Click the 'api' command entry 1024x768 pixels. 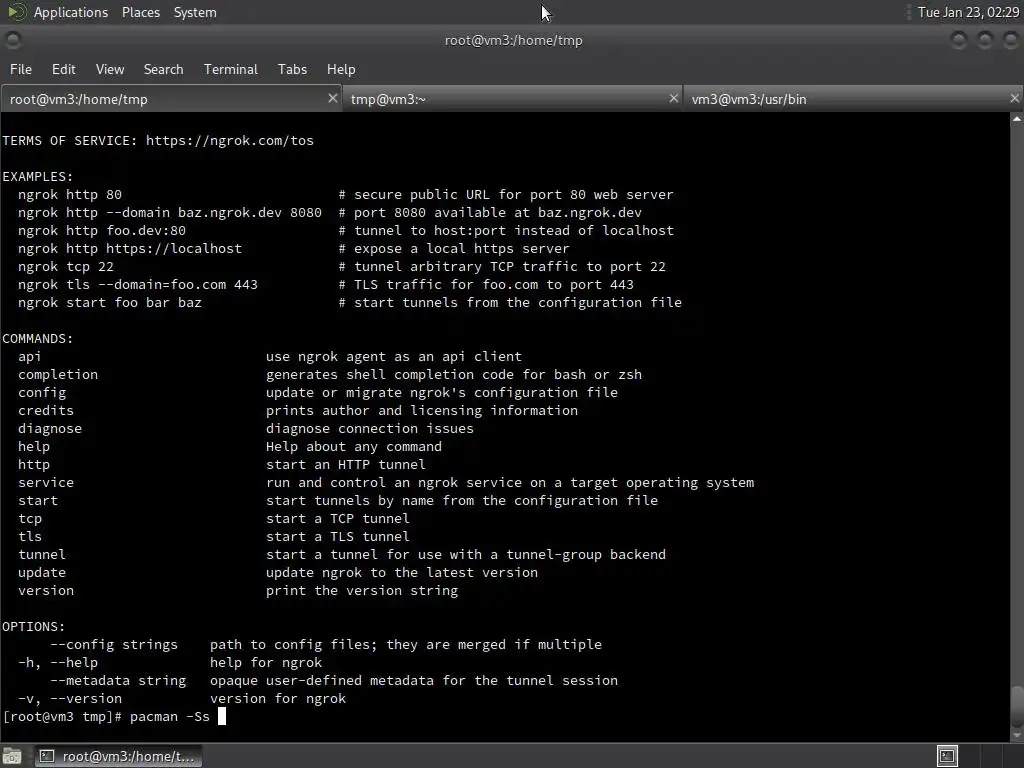(x=29, y=357)
